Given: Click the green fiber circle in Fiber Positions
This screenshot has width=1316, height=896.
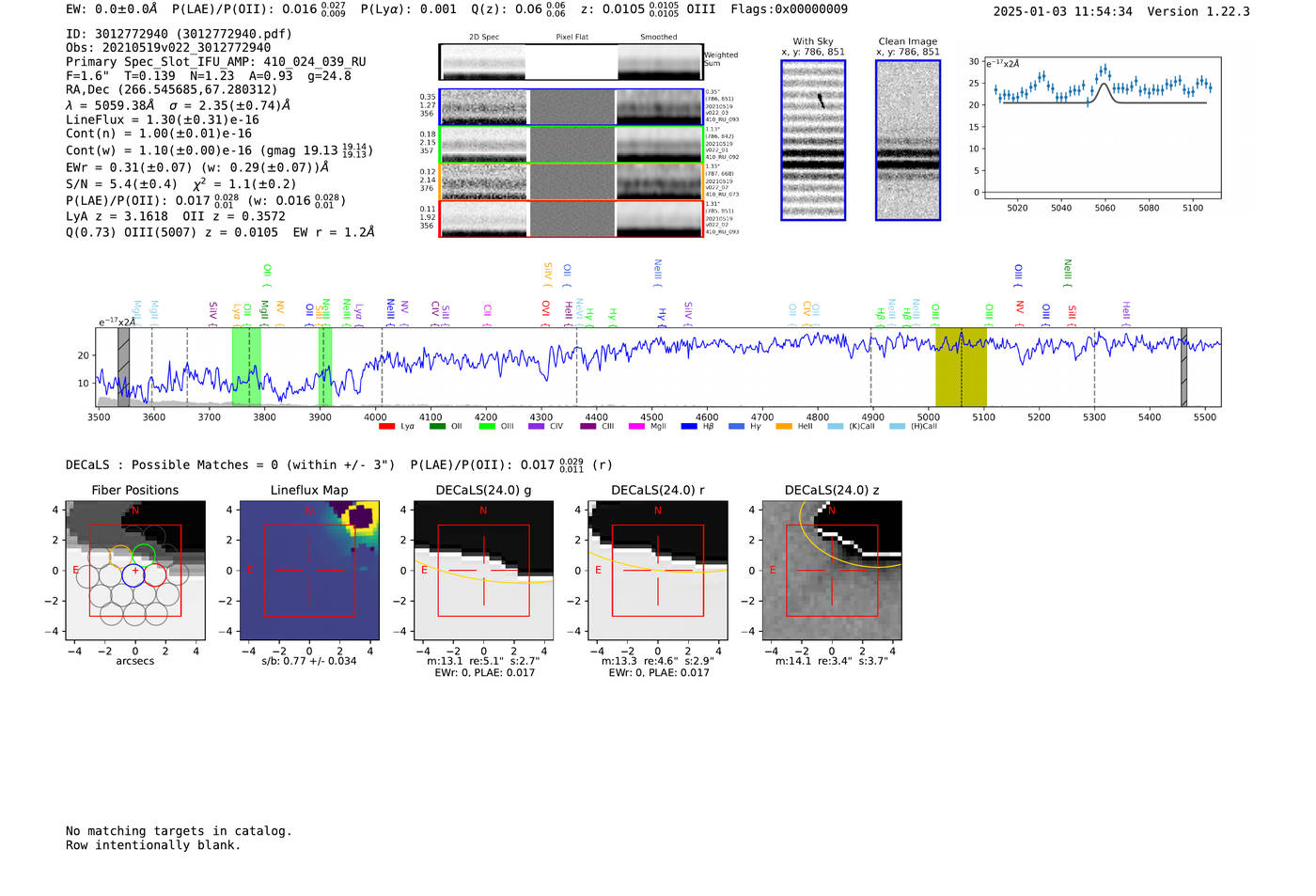Looking at the screenshot, I should pos(144,555).
